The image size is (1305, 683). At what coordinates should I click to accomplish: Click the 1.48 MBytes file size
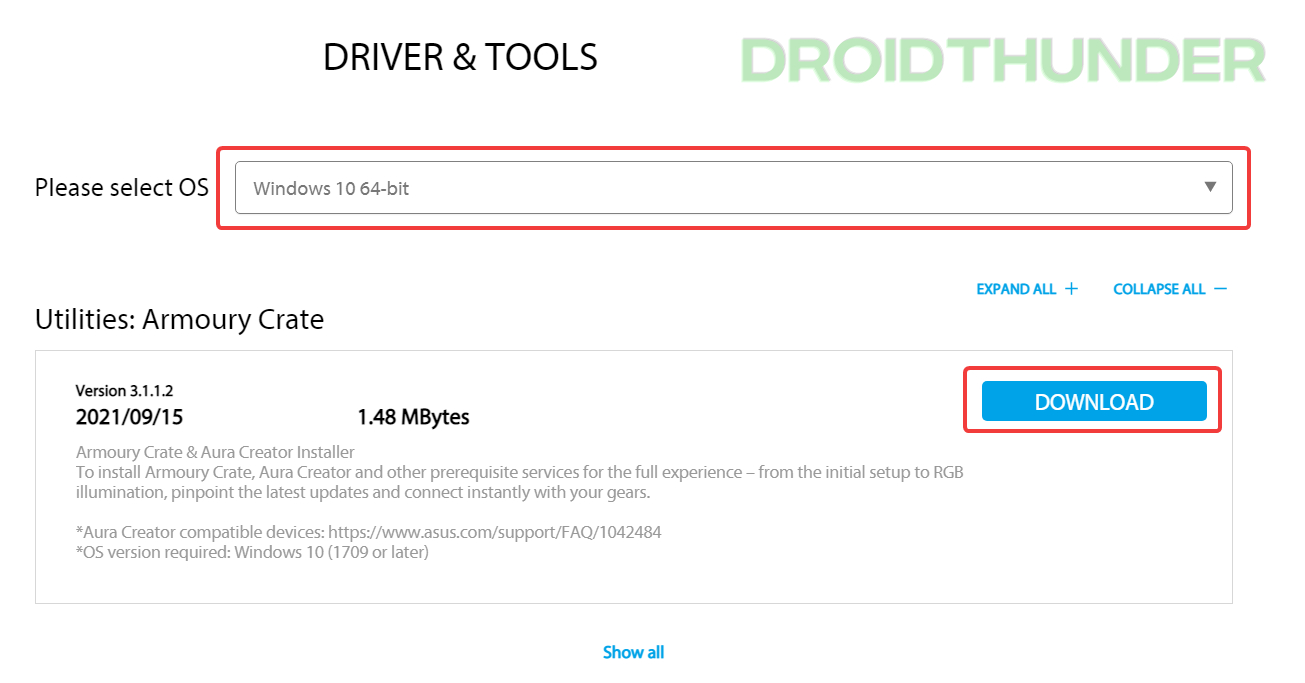click(x=413, y=417)
